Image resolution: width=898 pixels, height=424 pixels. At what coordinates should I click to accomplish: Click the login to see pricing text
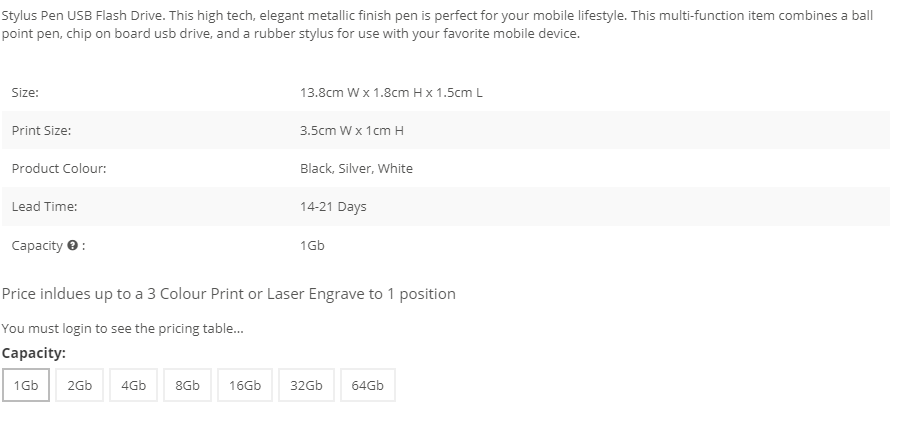click(109, 328)
